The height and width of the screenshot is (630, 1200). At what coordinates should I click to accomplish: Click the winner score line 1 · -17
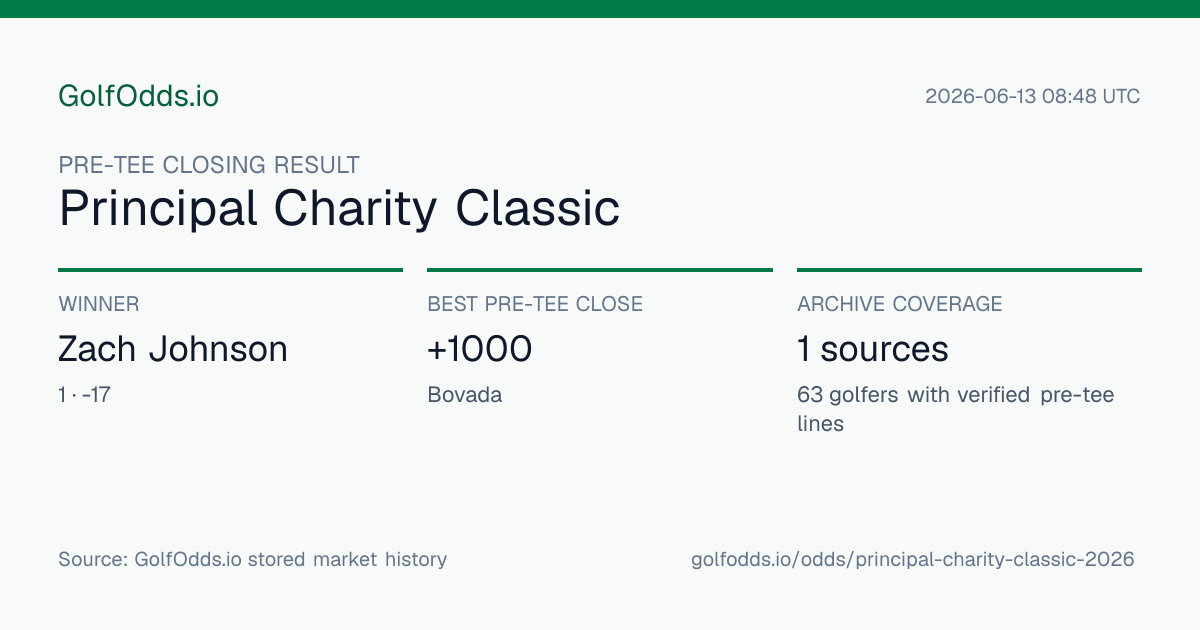click(84, 395)
